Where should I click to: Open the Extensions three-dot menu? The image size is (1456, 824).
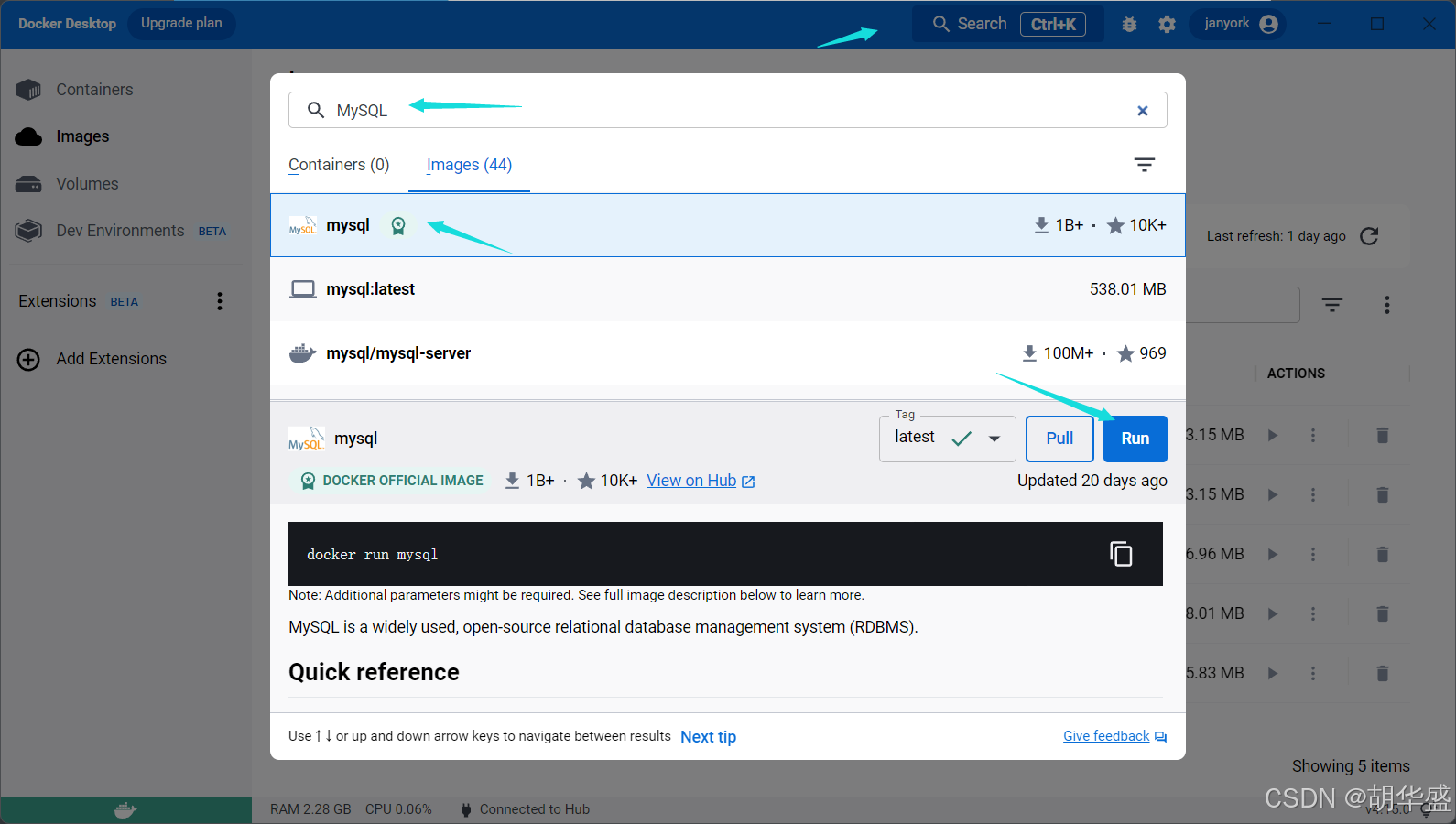[220, 301]
